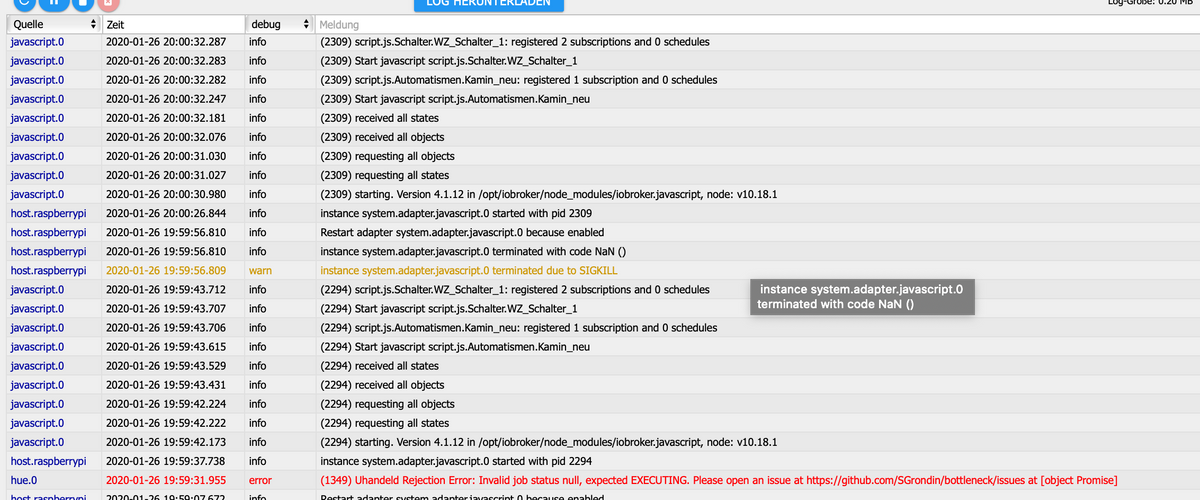Select the red Unhandled Rejection Error message
The height and width of the screenshot is (500, 1200).
pos(718,480)
